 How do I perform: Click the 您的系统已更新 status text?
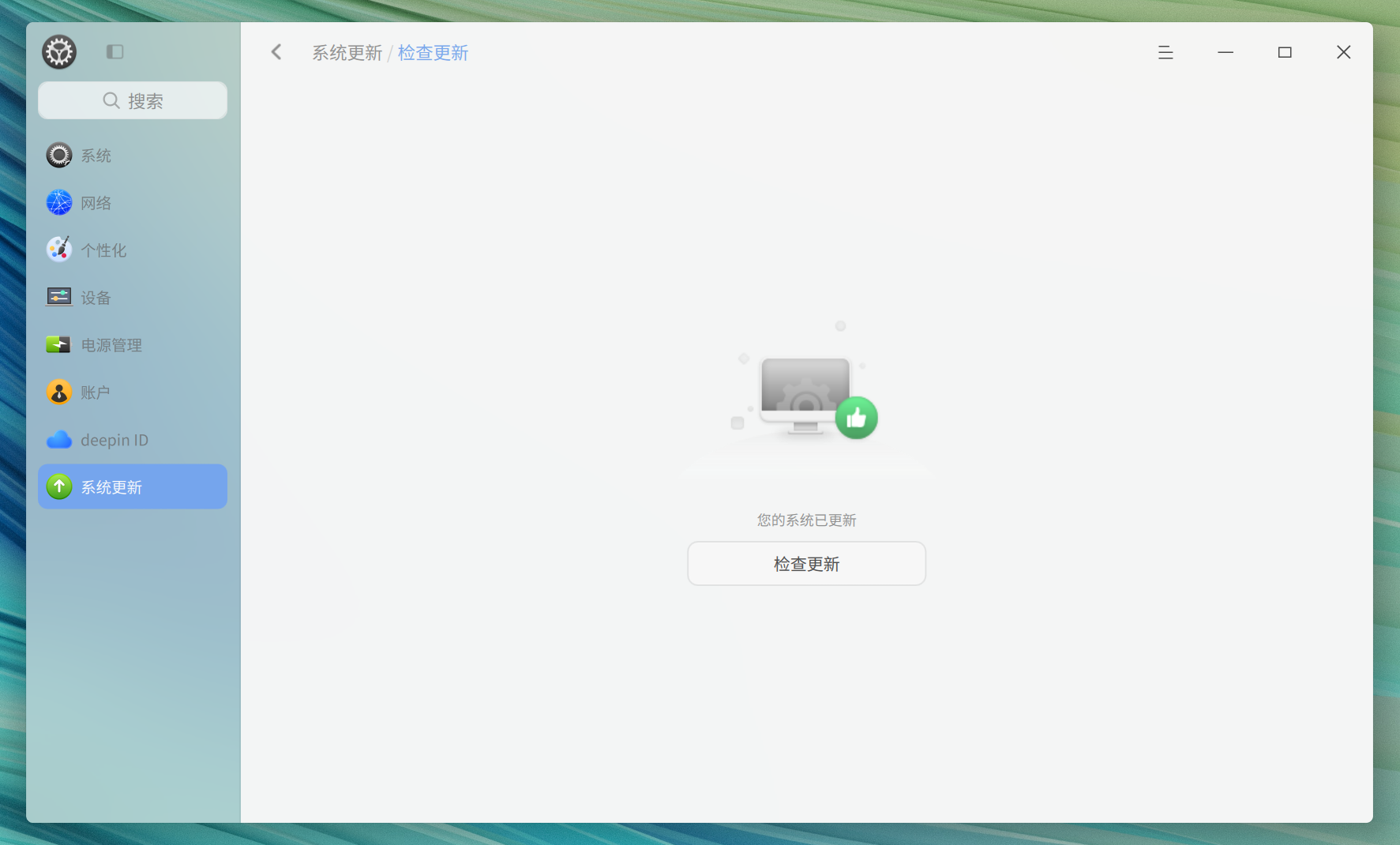[806, 520]
